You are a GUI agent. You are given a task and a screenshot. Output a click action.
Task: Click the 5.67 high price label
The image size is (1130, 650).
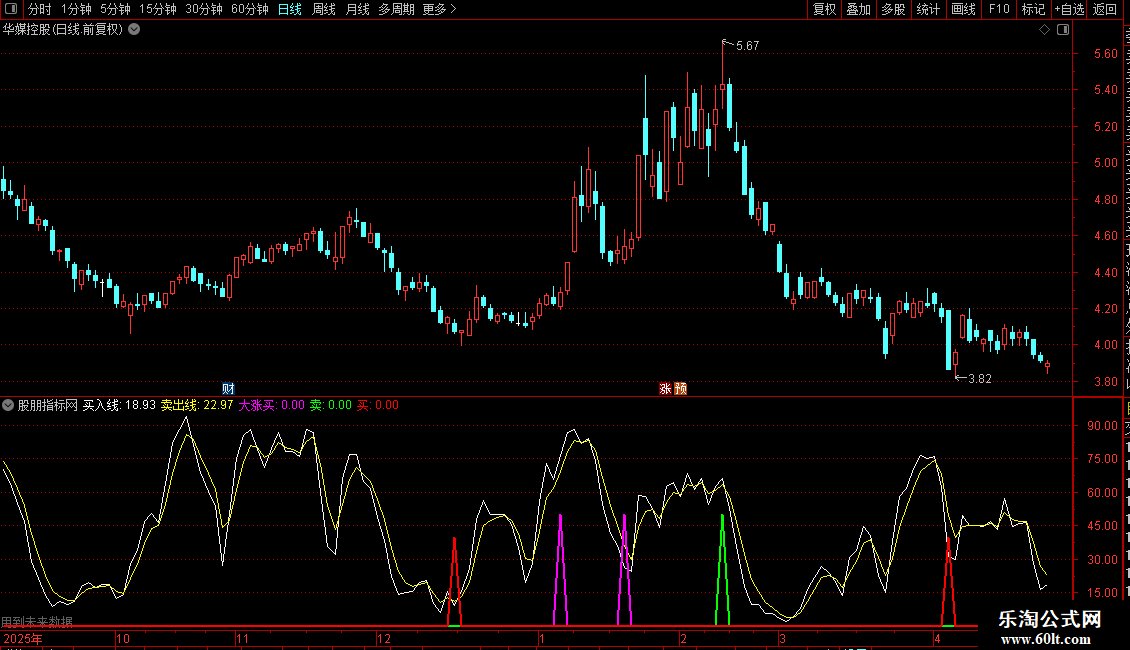pyautogui.click(x=747, y=45)
